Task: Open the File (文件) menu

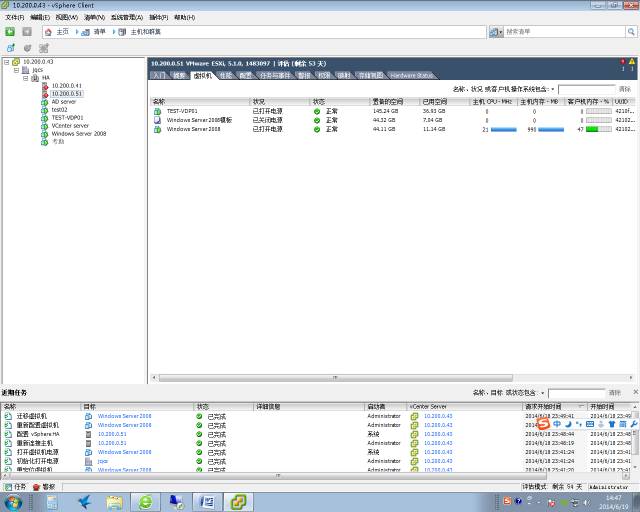Action: (x=15, y=17)
